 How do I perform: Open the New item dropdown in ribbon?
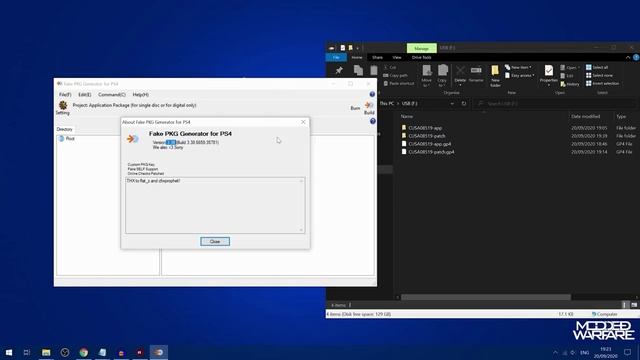(518, 67)
